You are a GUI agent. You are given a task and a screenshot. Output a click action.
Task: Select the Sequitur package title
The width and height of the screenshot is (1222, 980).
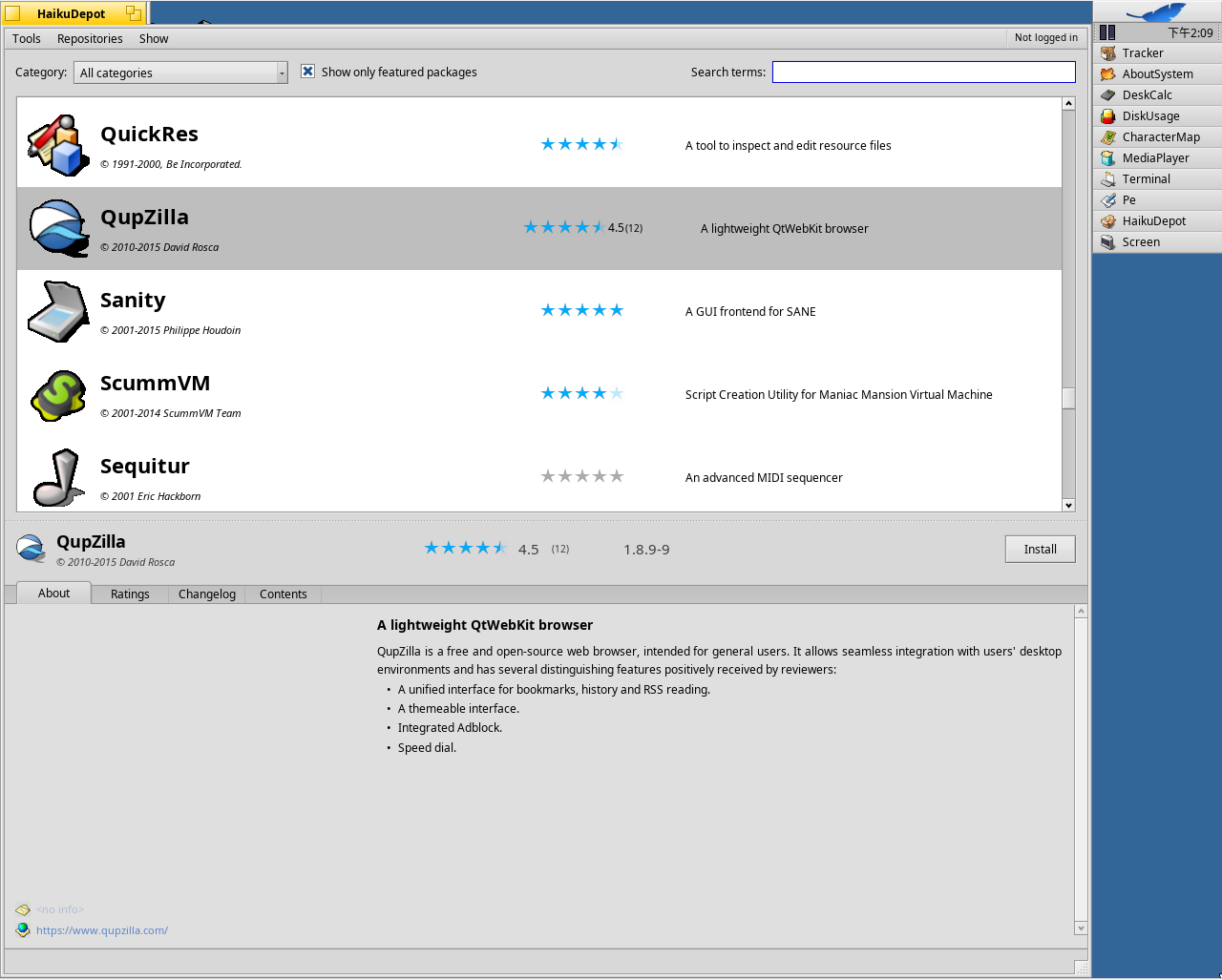click(x=145, y=467)
